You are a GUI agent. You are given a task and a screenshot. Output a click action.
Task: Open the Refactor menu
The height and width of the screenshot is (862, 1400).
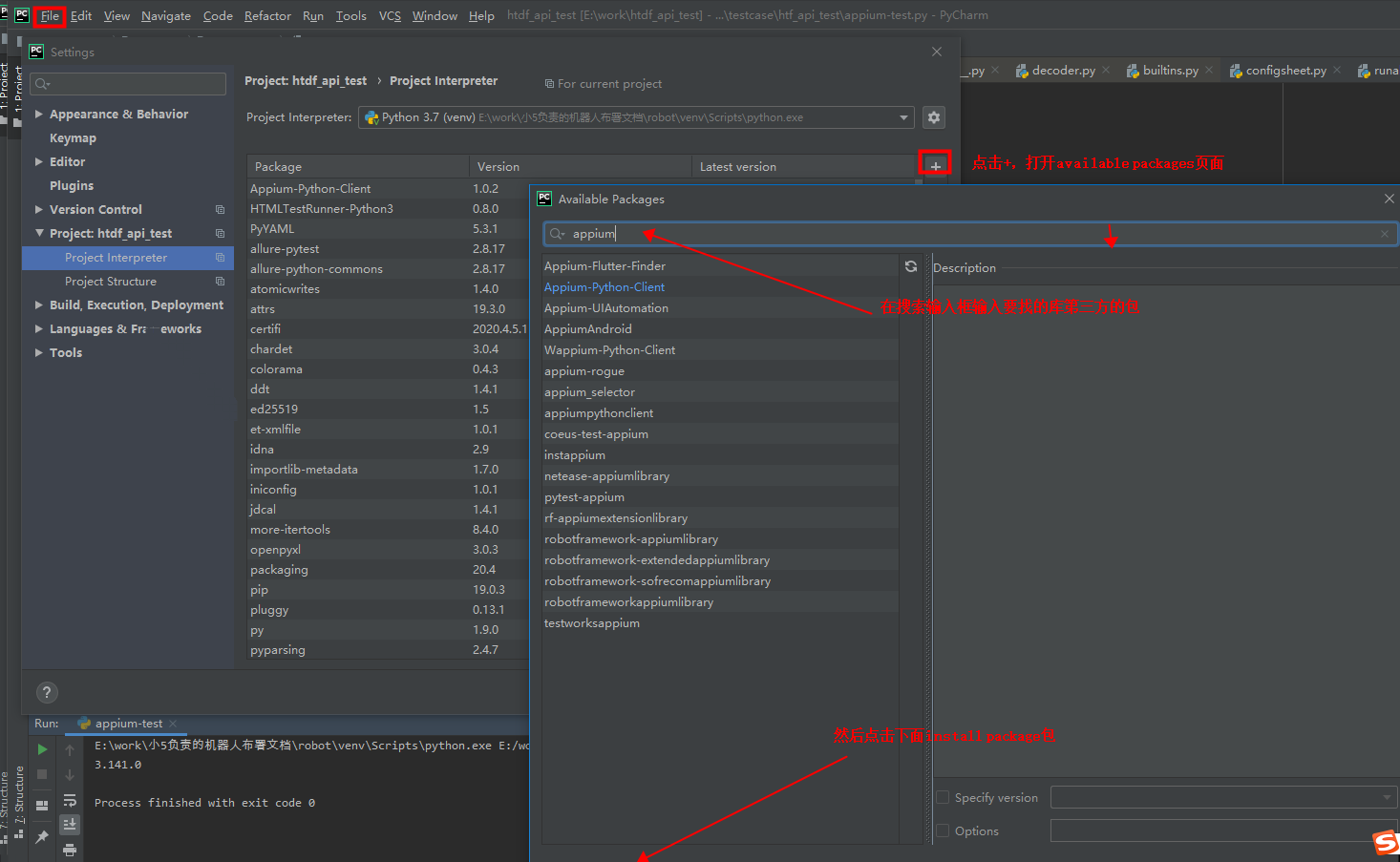(x=267, y=16)
